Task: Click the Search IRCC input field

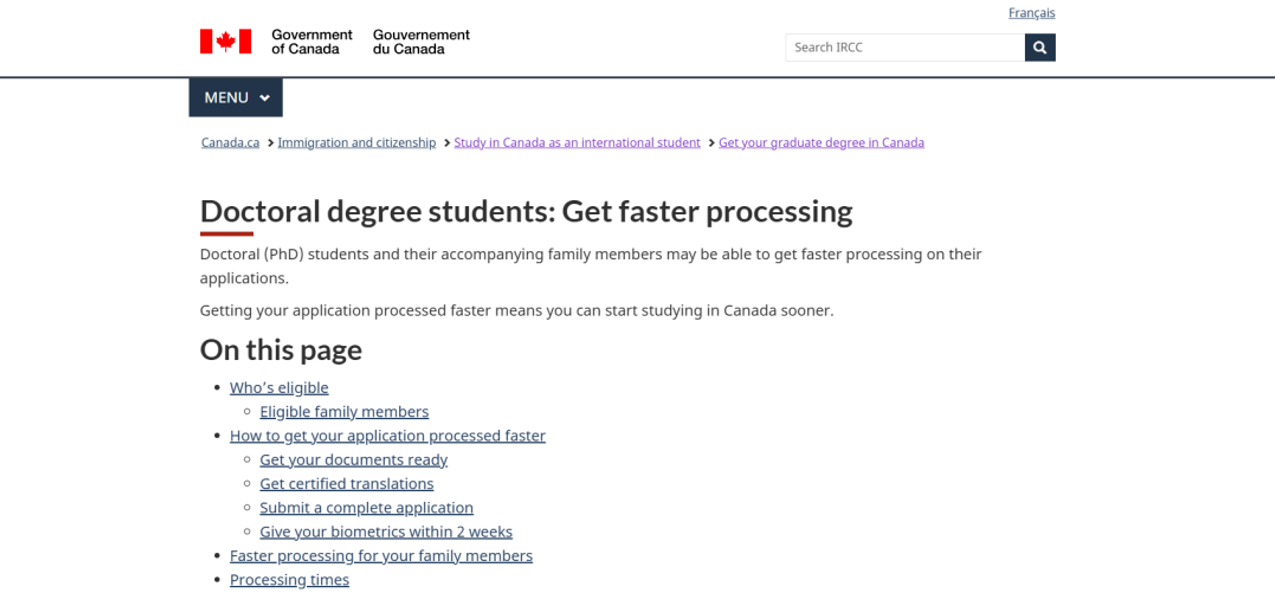Action: (x=905, y=47)
